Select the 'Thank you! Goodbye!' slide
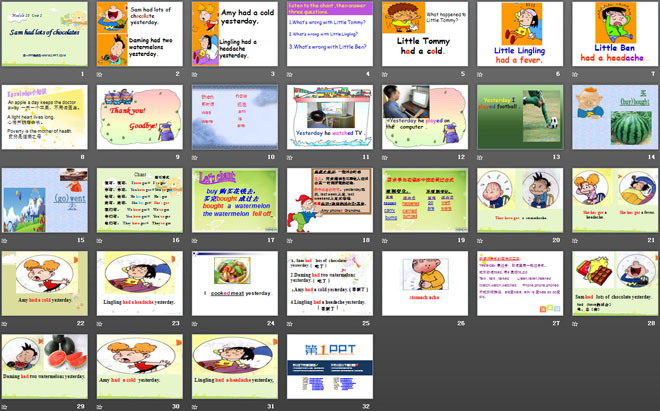Screen dimensions: 660x411 (140, 117)
